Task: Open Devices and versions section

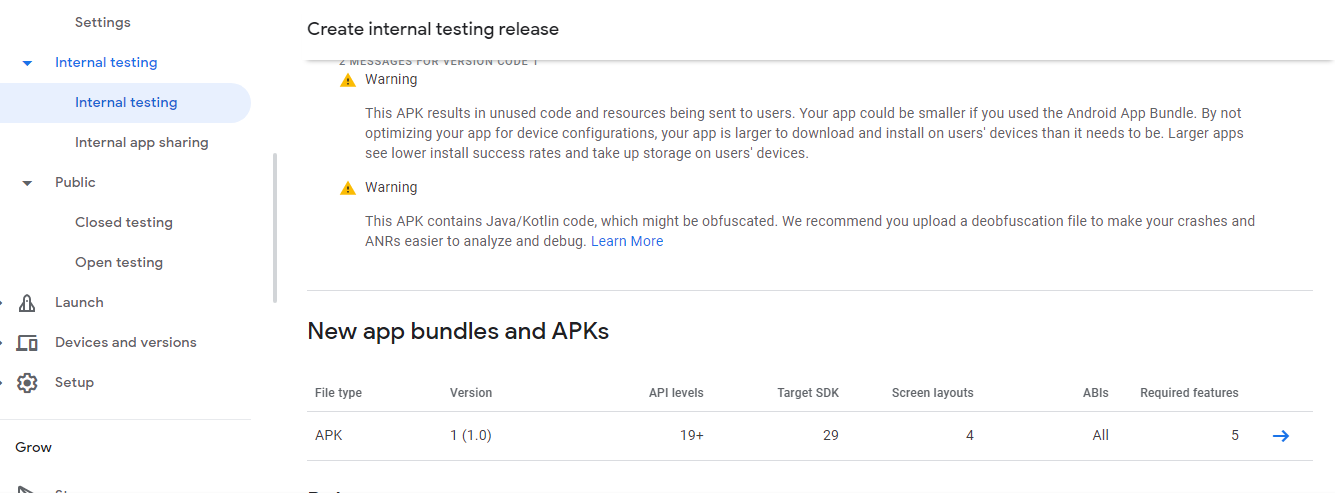Action: tap(126, 342)
